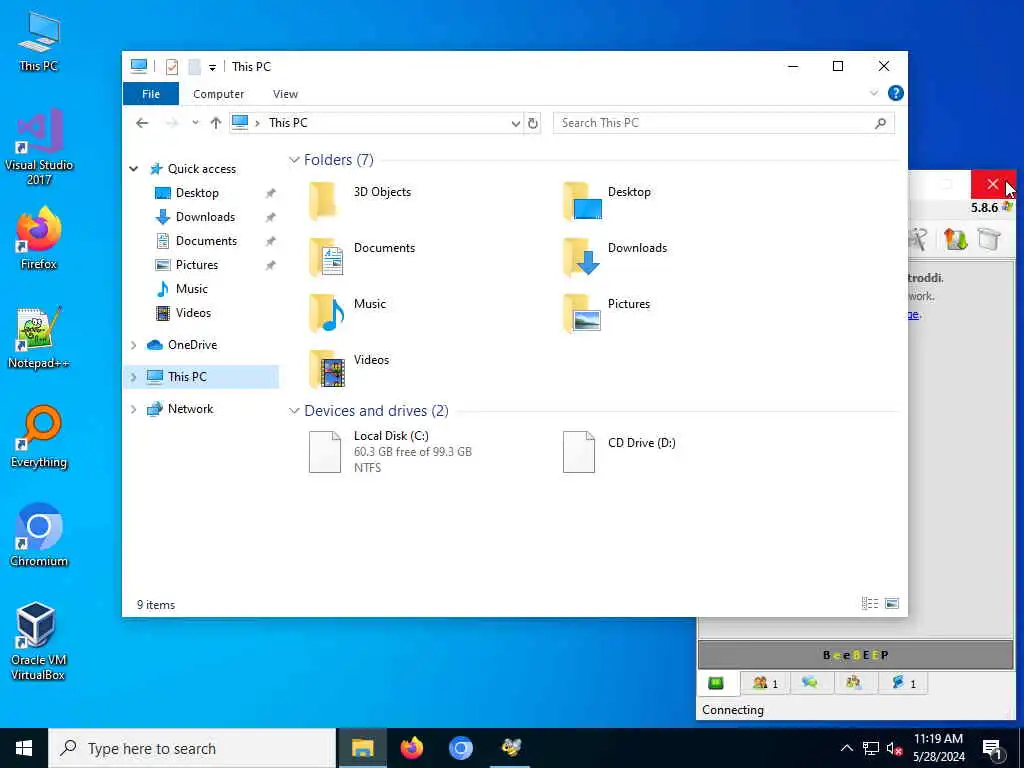Open the Computer ribbon tab

tap(218, 94)
